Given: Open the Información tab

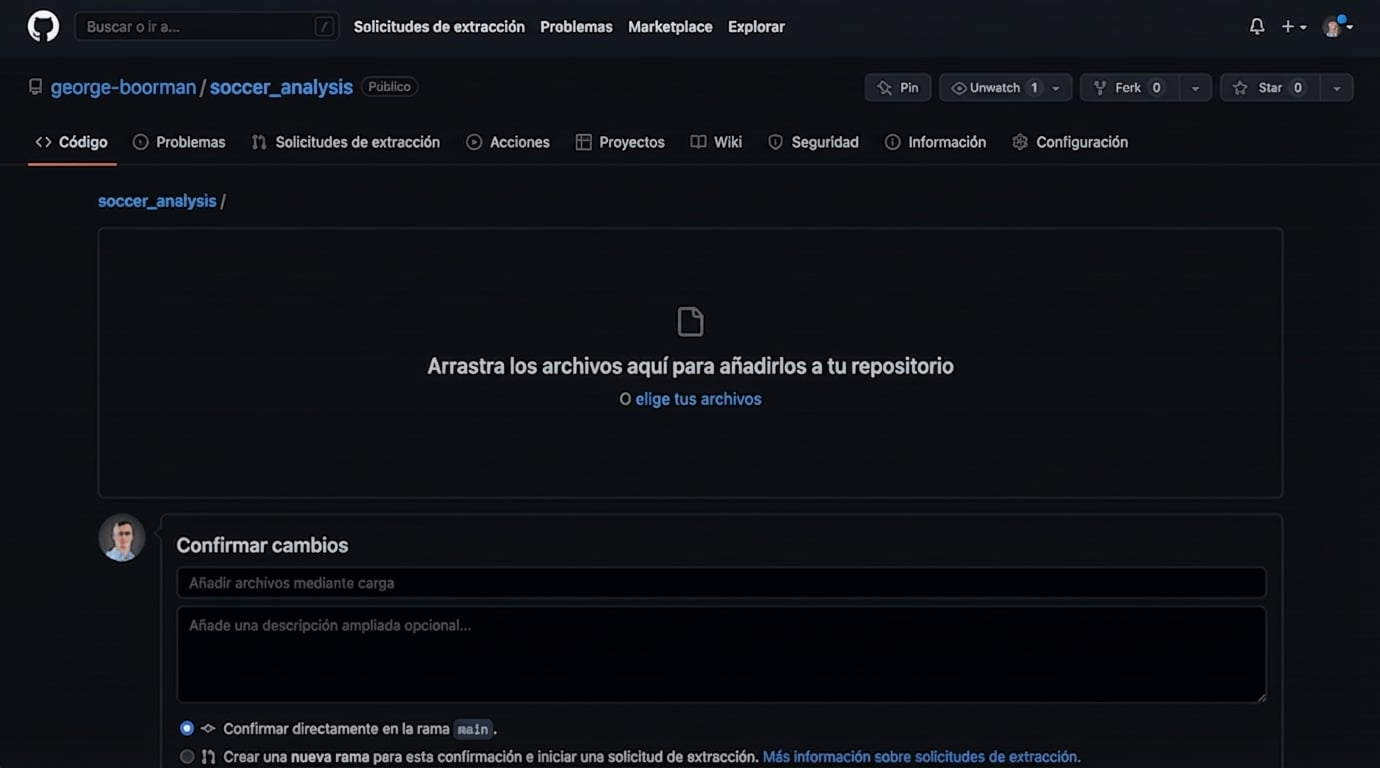Looking at the screenshot, I should (x=936, y=142).
